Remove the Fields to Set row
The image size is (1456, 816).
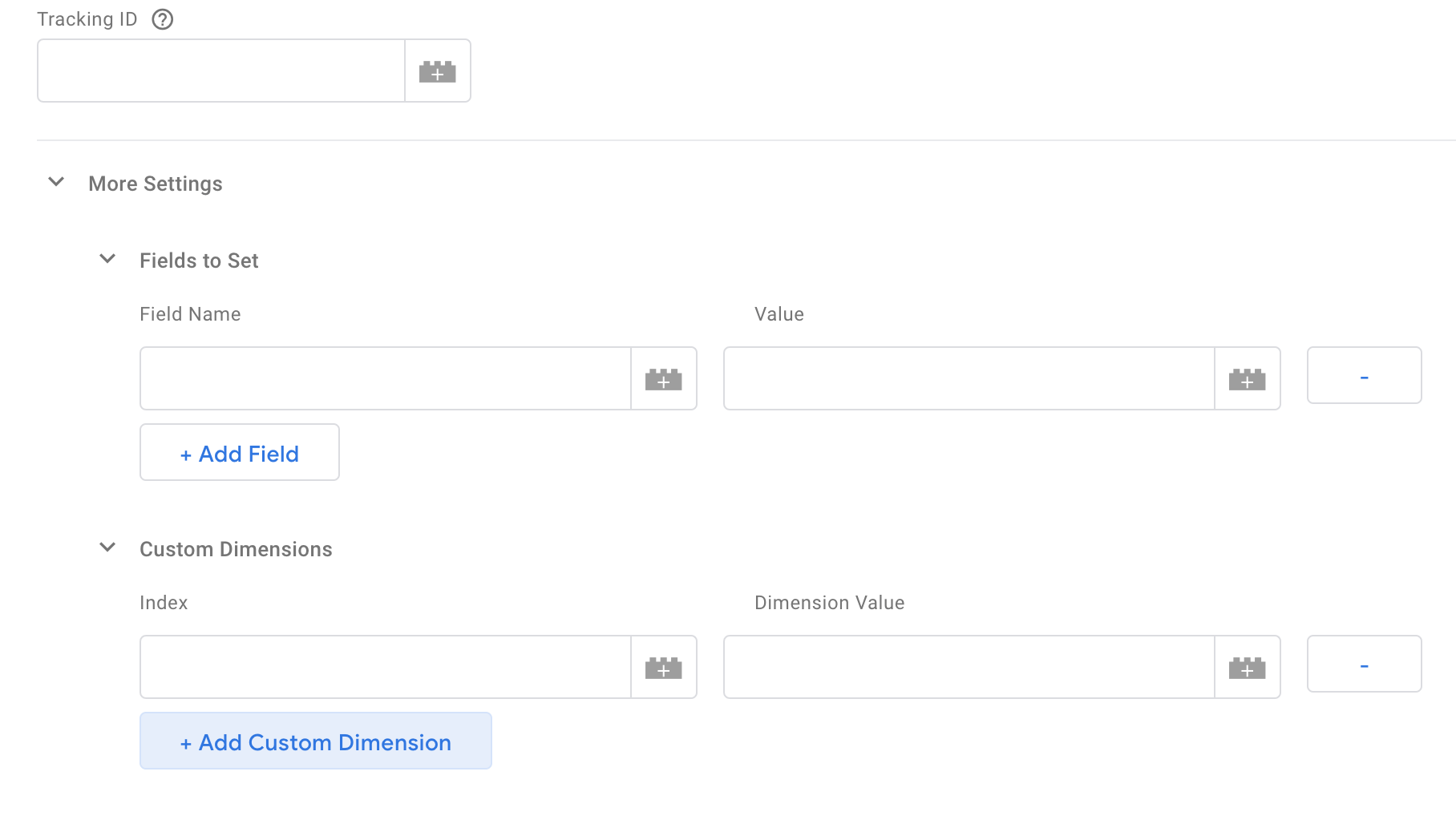click(1364, 376)
